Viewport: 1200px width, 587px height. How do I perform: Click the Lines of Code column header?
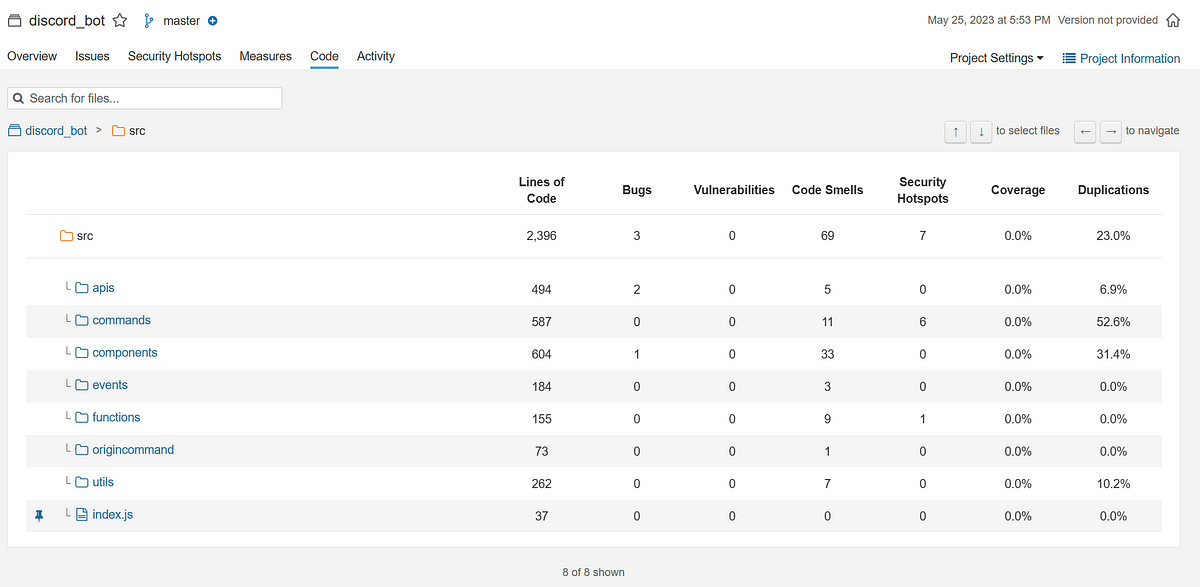[541, 190]
